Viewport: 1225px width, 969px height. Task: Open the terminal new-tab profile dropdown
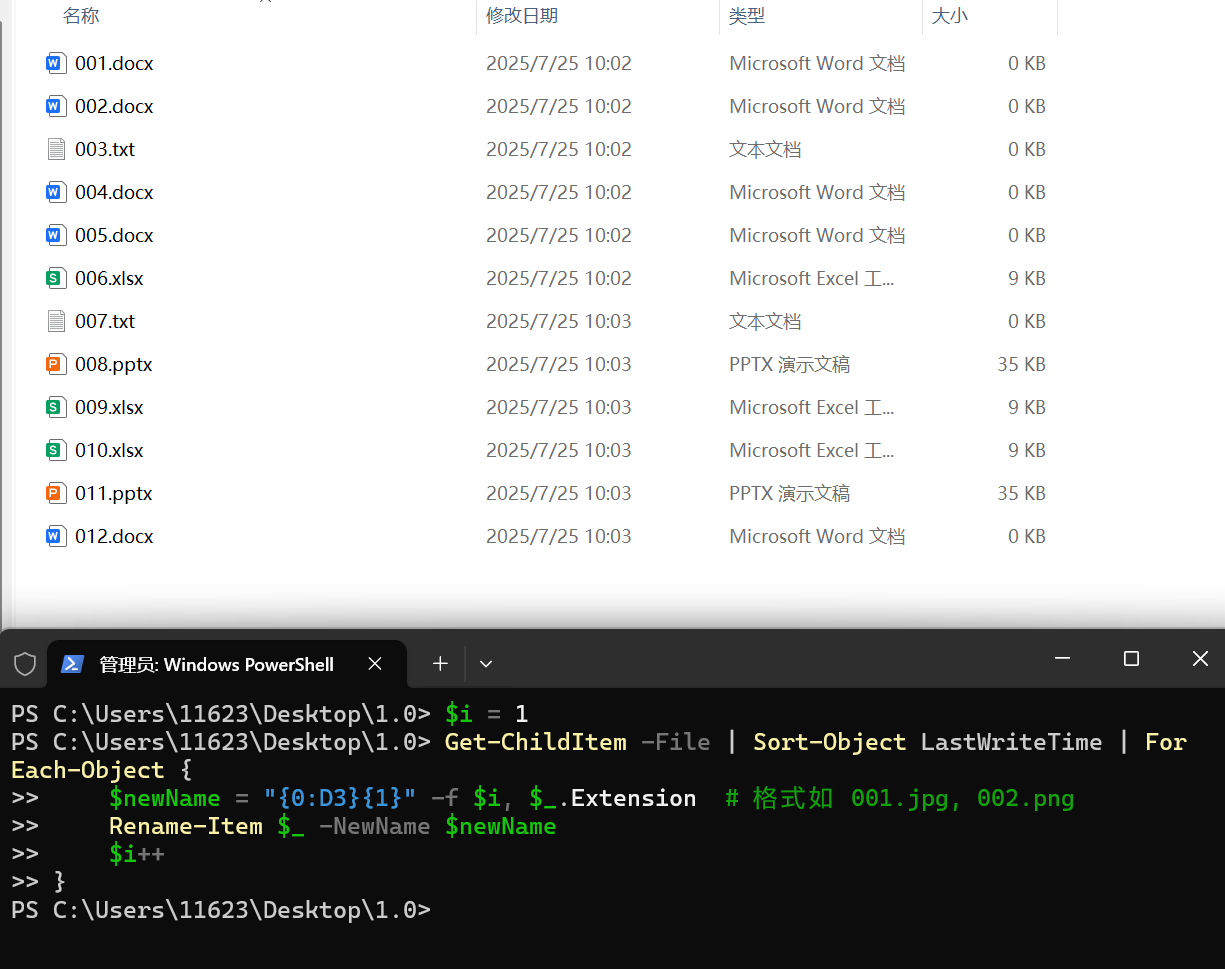coord(486,663)
